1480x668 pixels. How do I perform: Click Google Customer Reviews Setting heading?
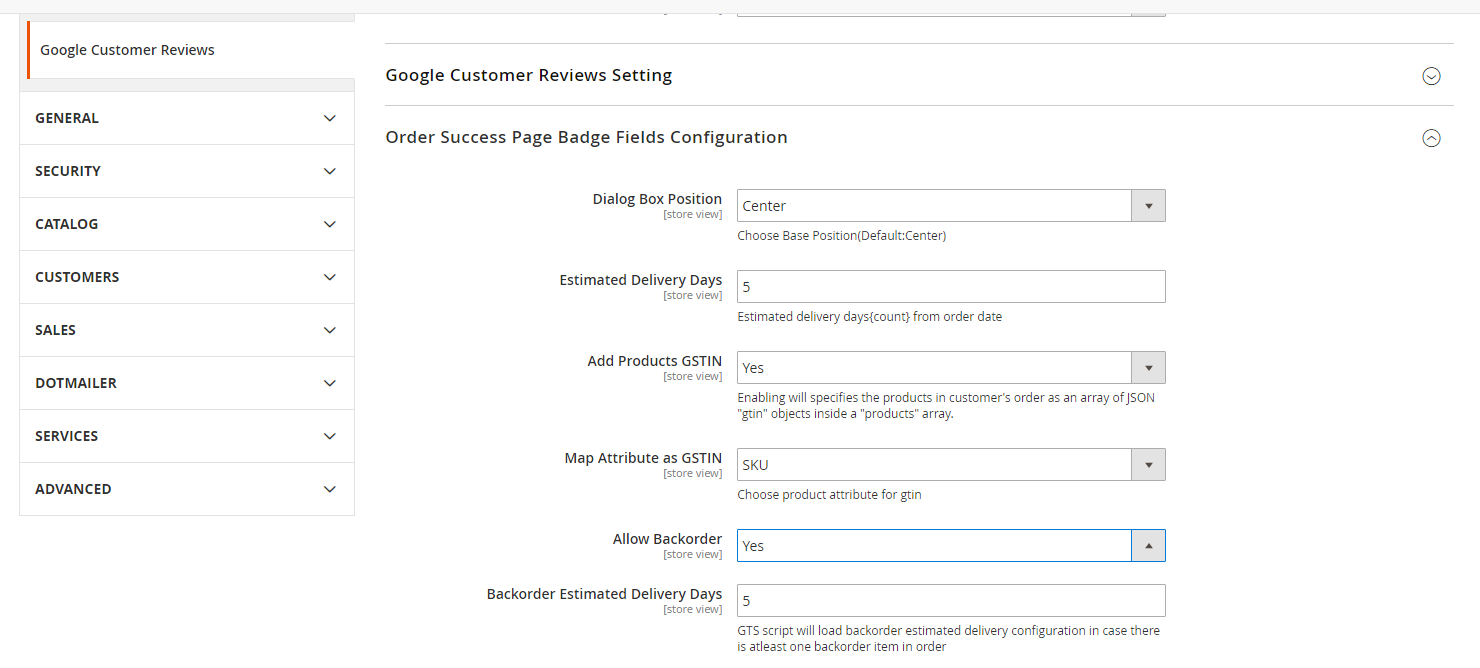(529, 76)
